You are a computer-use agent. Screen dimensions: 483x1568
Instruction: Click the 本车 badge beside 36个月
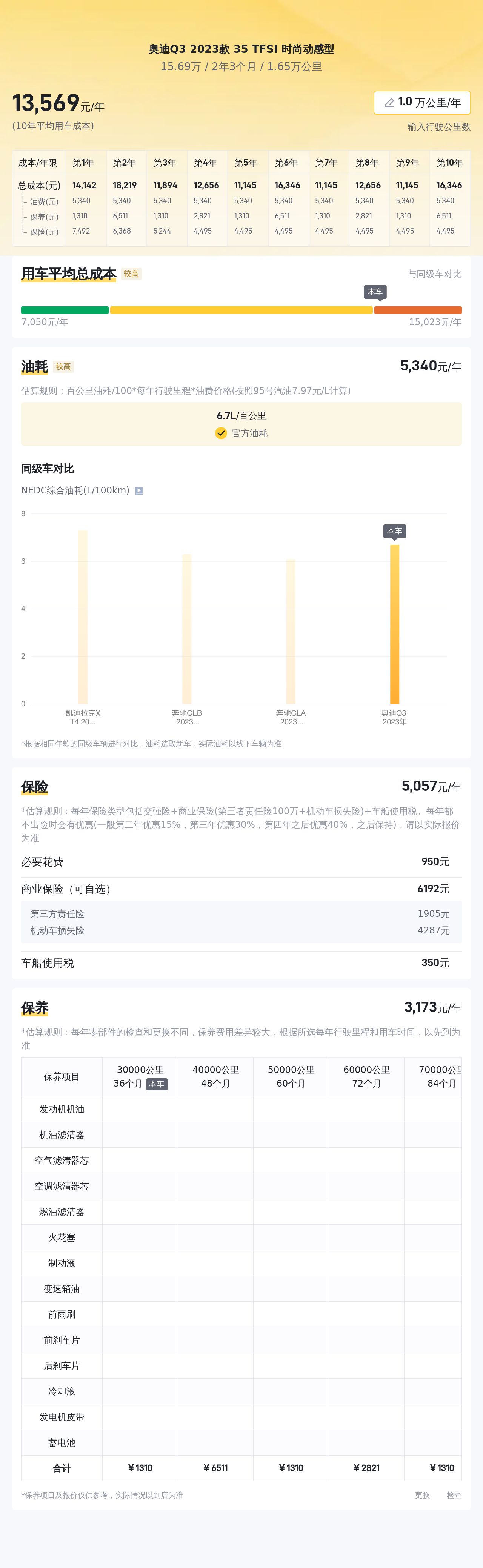157,1084
